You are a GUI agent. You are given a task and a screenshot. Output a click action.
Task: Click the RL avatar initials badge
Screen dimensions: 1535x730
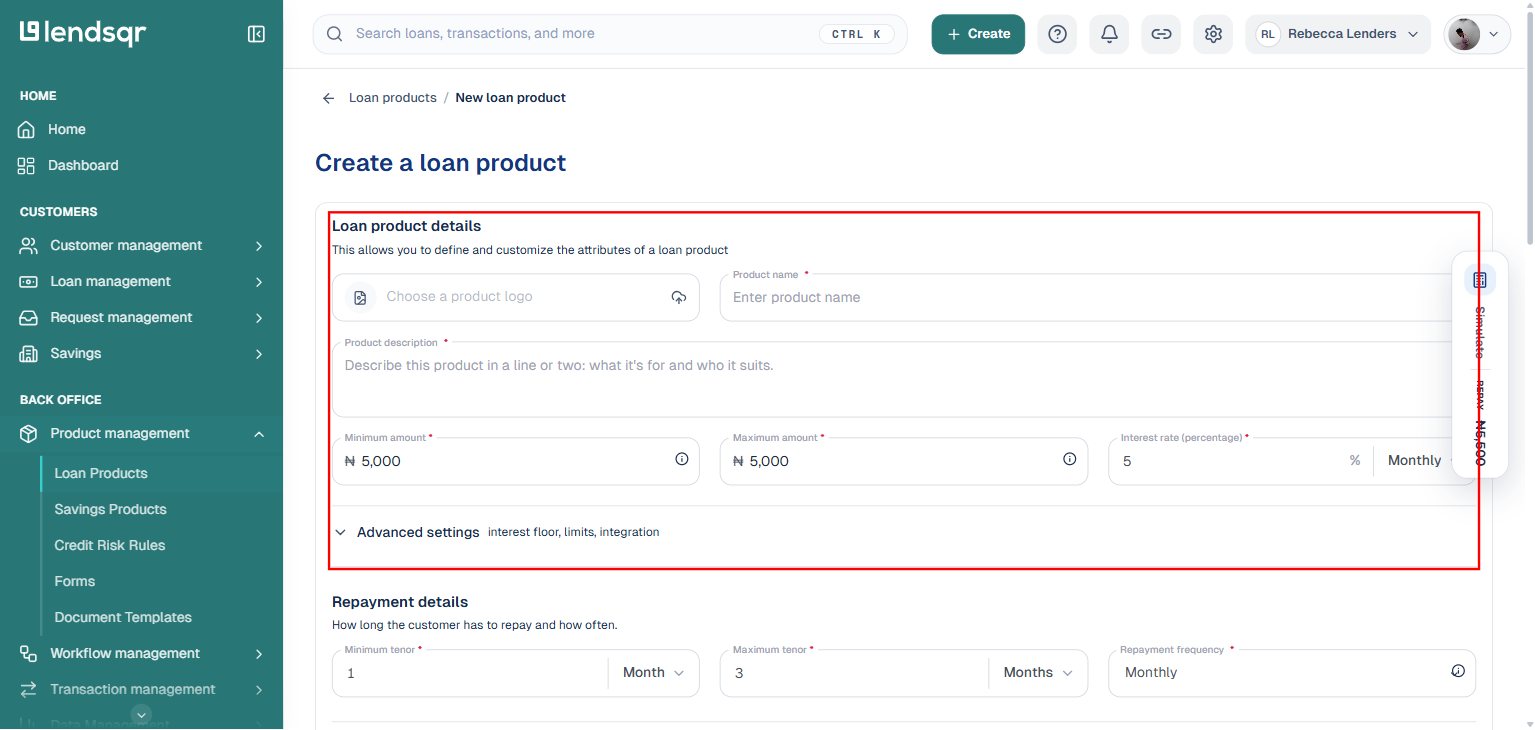[1268, 34]
